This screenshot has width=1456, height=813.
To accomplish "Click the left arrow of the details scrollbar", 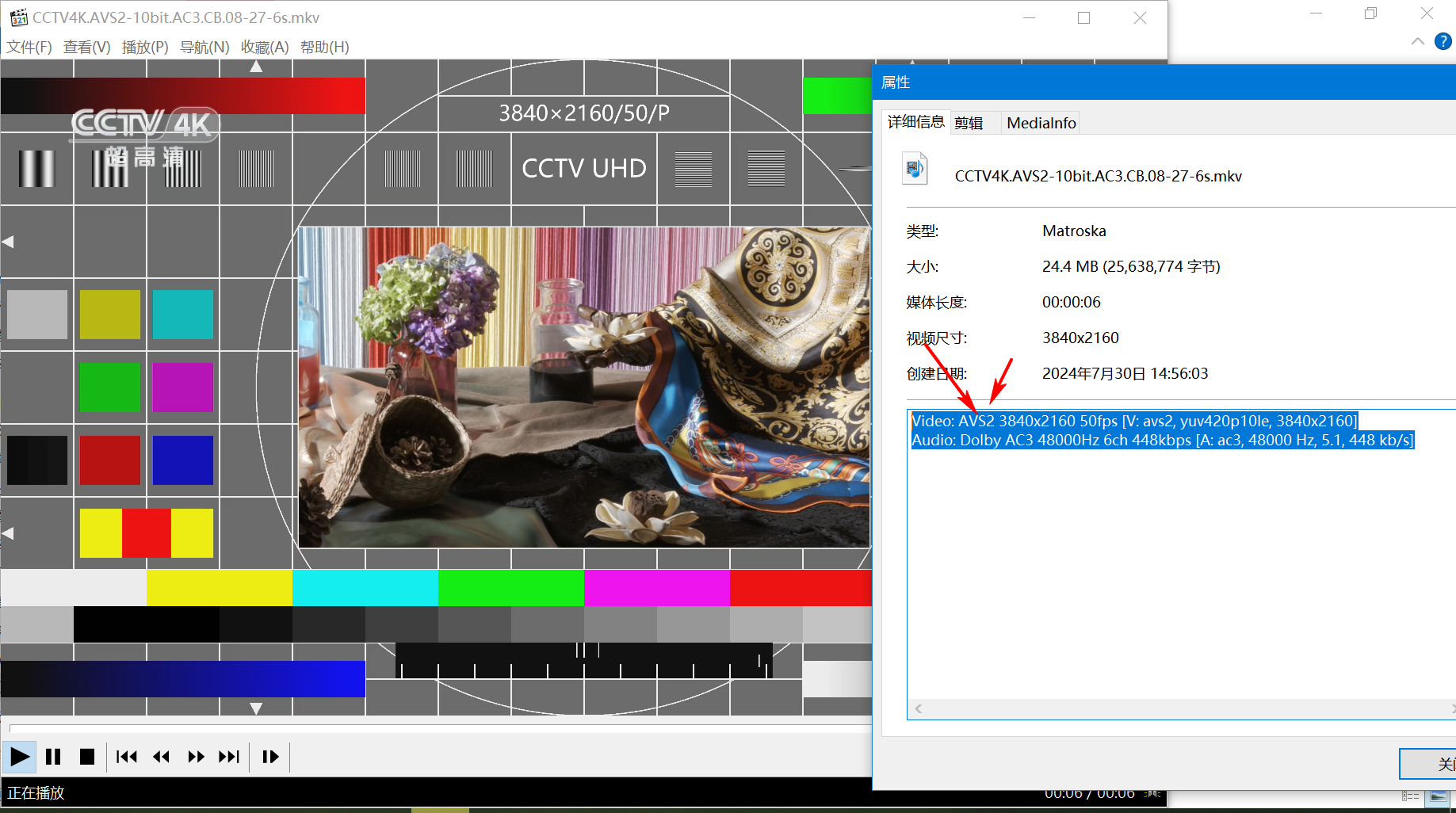I will point(918,708).
